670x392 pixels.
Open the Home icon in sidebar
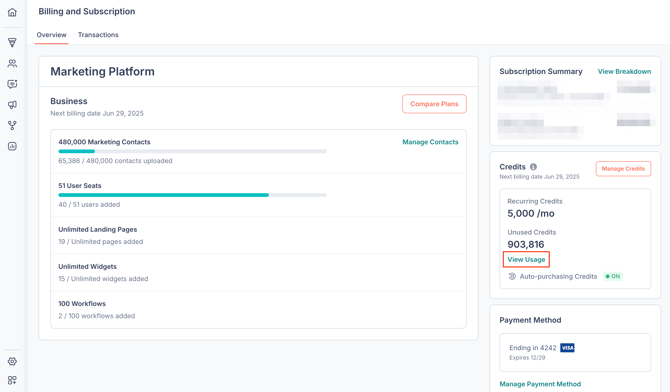12,12
